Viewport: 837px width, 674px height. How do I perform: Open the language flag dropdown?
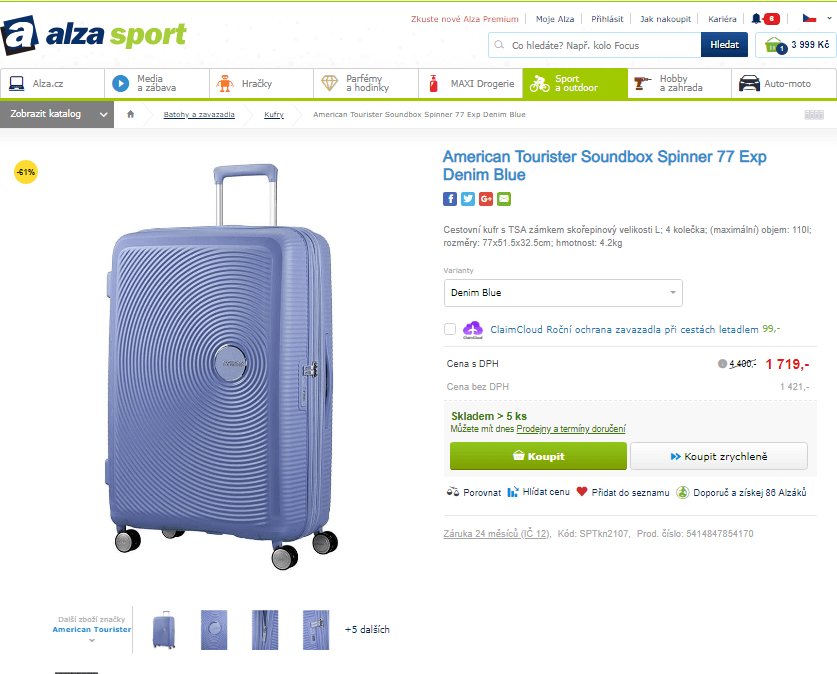tap(813, 17)
